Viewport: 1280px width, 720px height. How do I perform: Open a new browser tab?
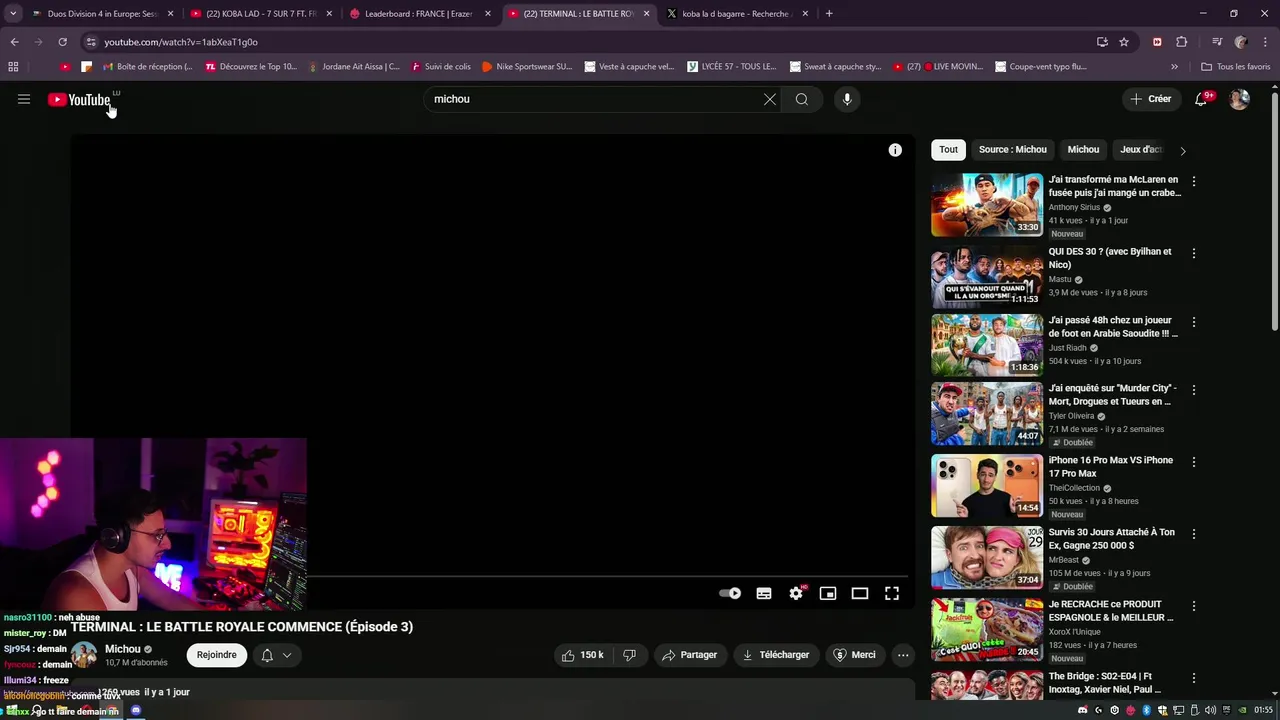[829, 14]
